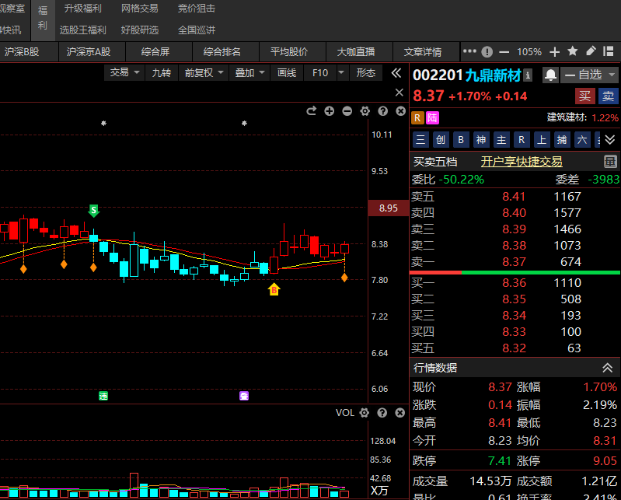
Task: Open the three-dots more options icon
Action: point(469,51)
